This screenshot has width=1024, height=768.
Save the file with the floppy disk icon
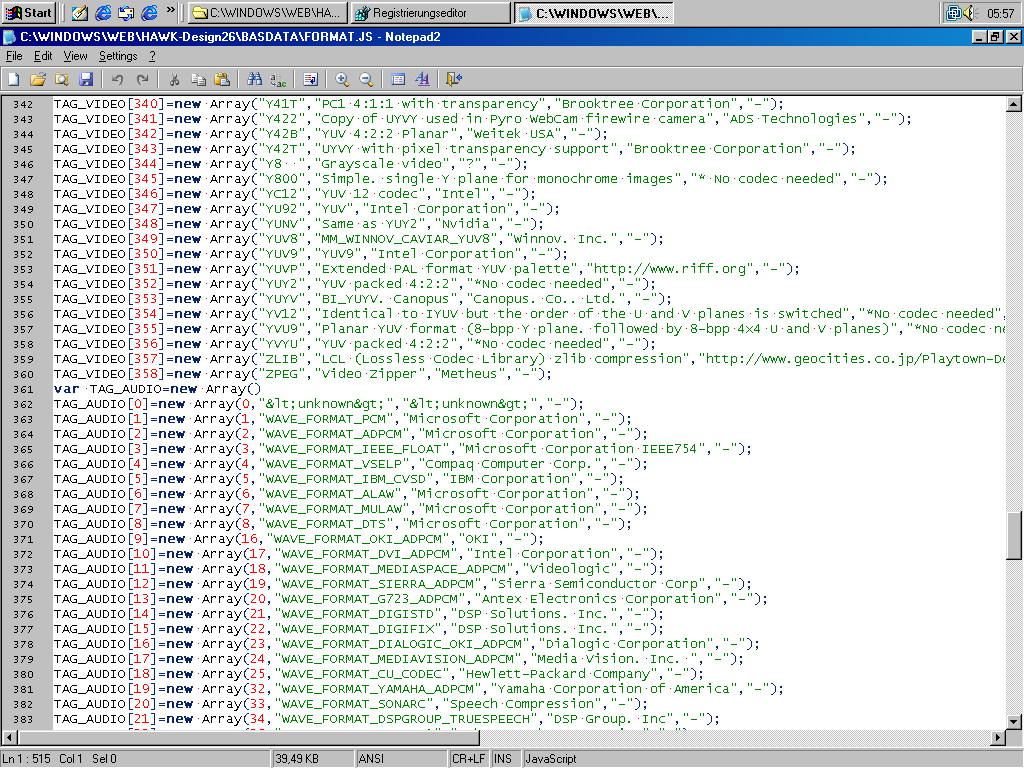coord(86,79)
